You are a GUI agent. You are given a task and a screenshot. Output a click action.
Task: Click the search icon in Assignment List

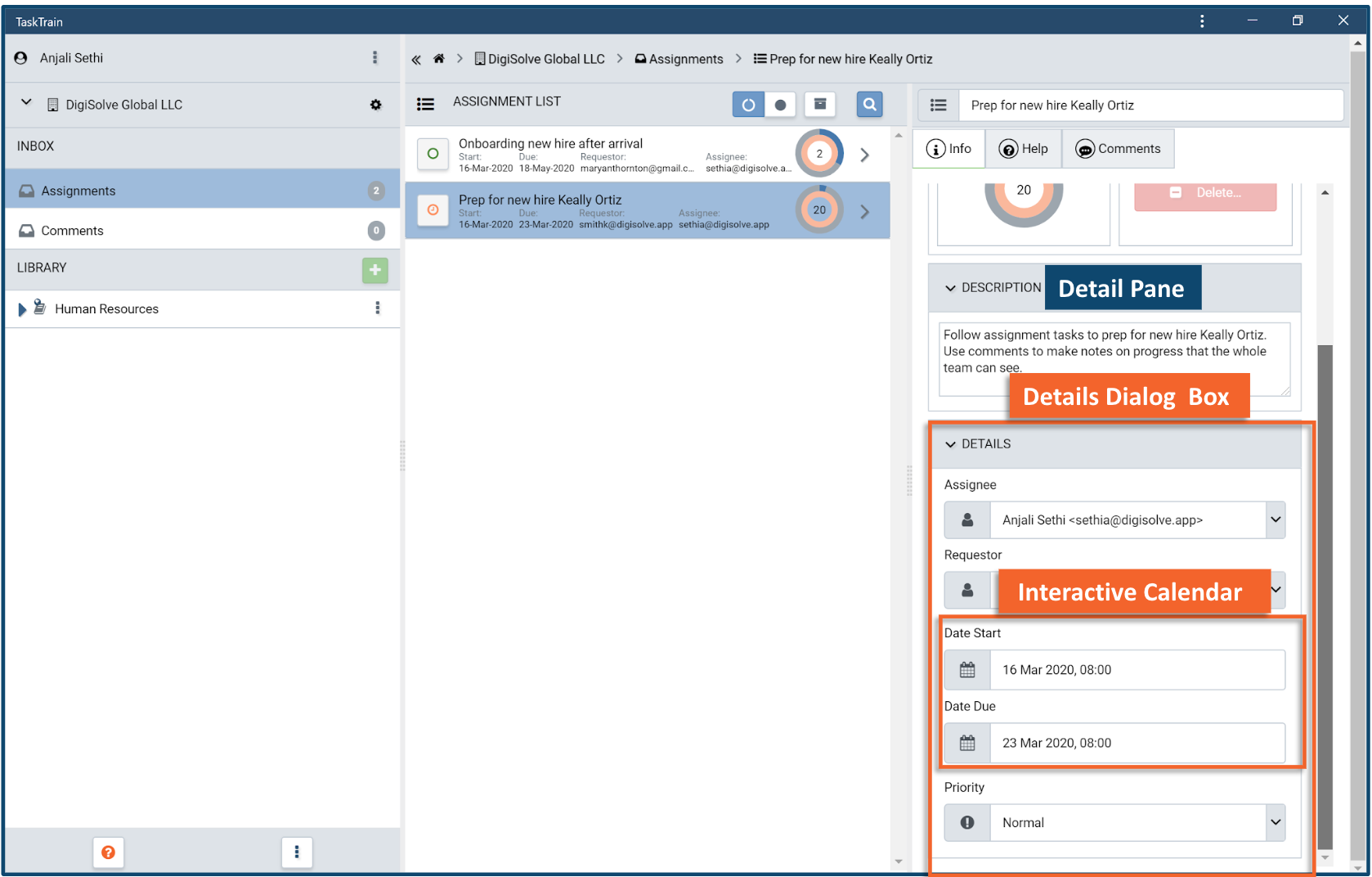[869, 105]
